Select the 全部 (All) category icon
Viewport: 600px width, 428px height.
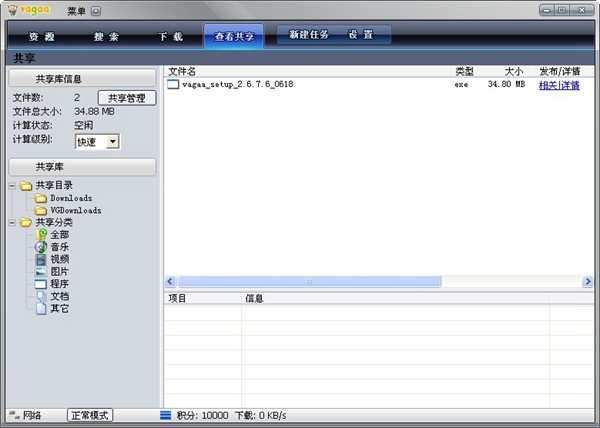[x=42, y=234]
